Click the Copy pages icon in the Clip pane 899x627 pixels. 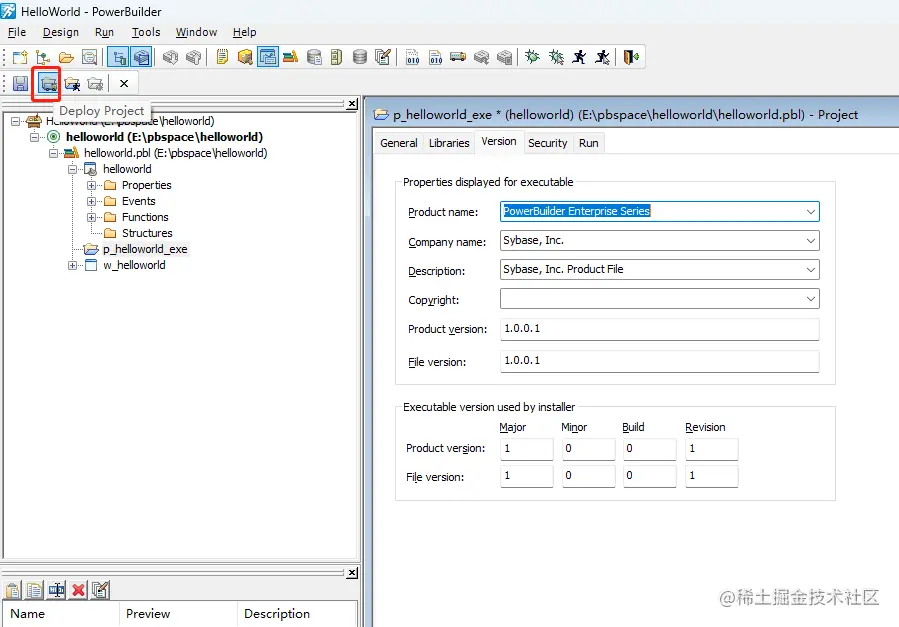pos(34,590)
